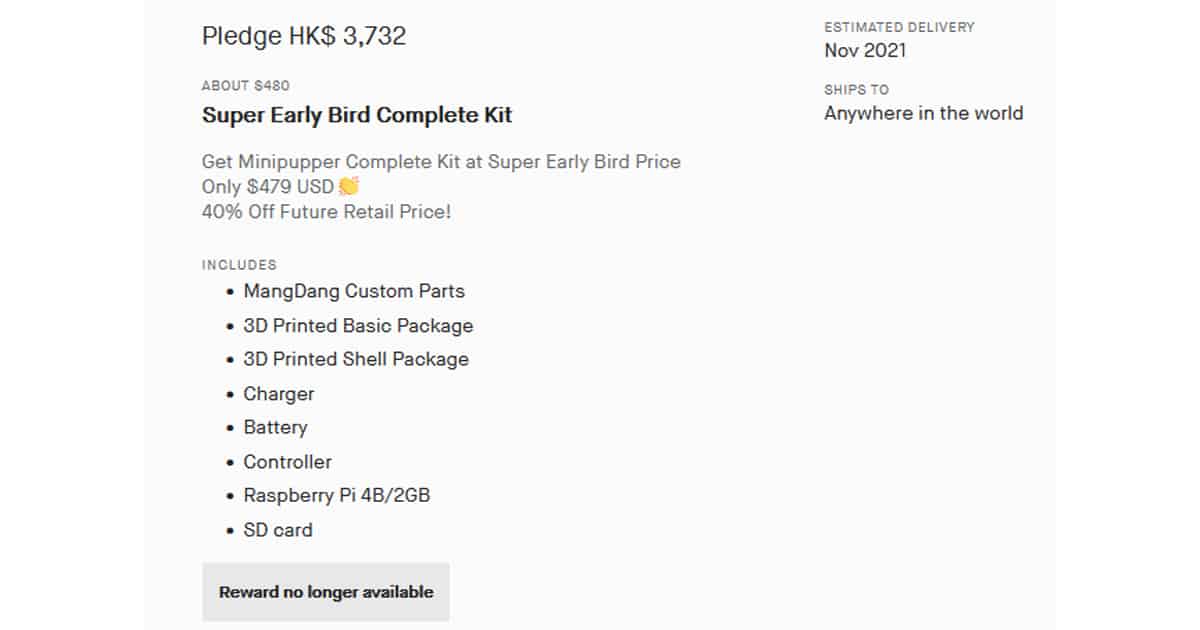Click the Anywhere in the world text

pos(923,113)
